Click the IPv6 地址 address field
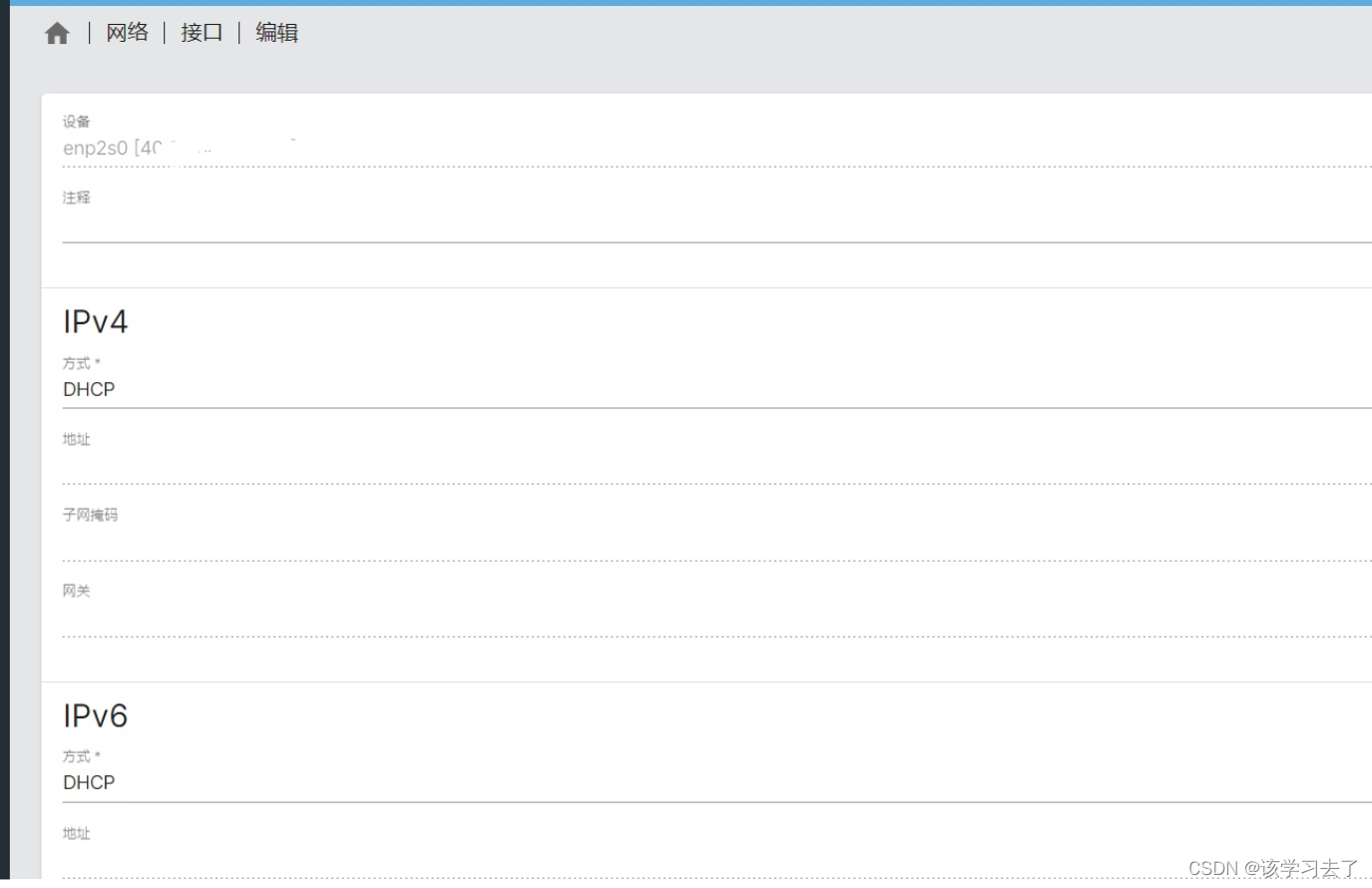This screenshot has width=1372, height=888. tap(698, 861)
